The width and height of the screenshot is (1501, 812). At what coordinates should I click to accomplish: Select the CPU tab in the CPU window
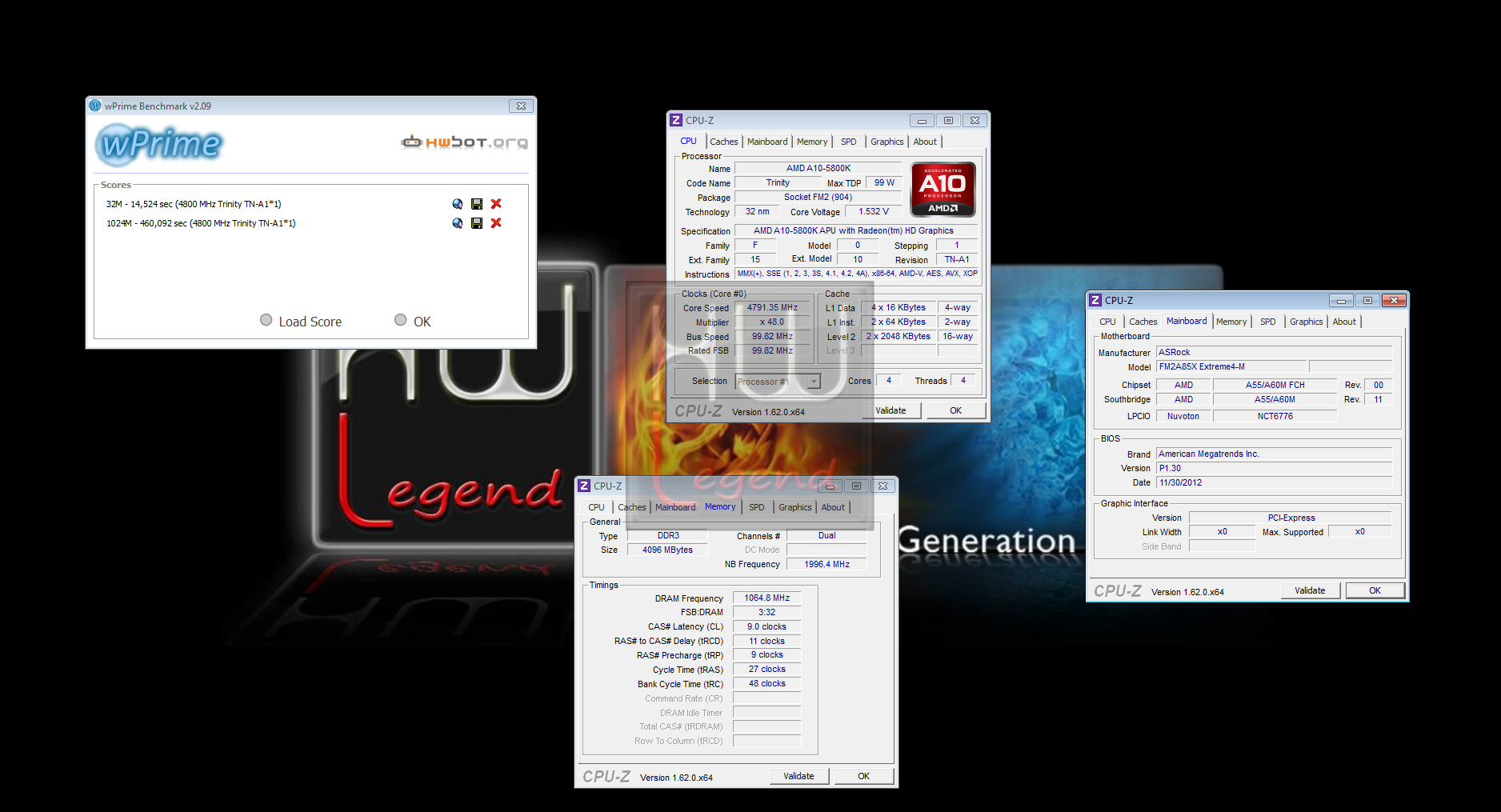689,141
